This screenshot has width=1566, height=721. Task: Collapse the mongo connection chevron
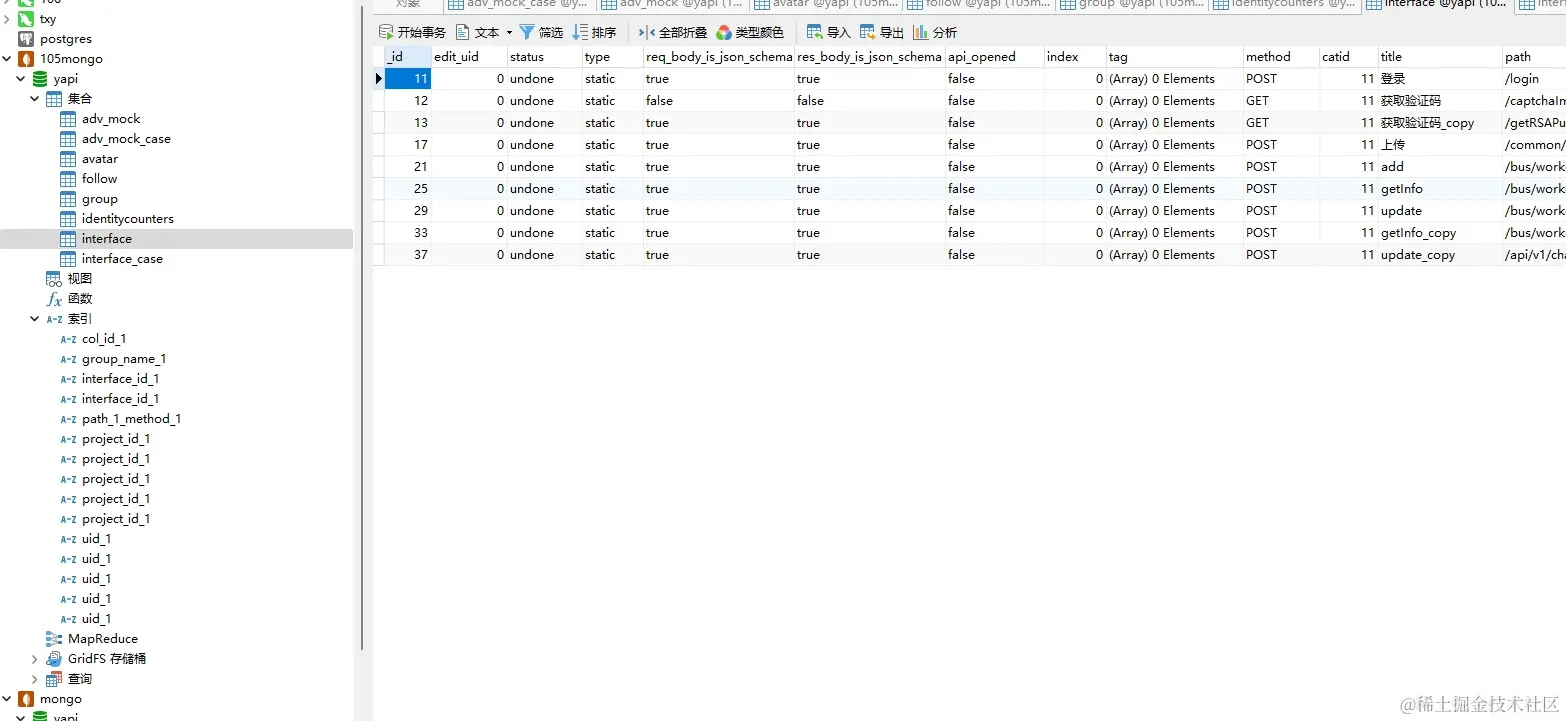coord(7,699)
